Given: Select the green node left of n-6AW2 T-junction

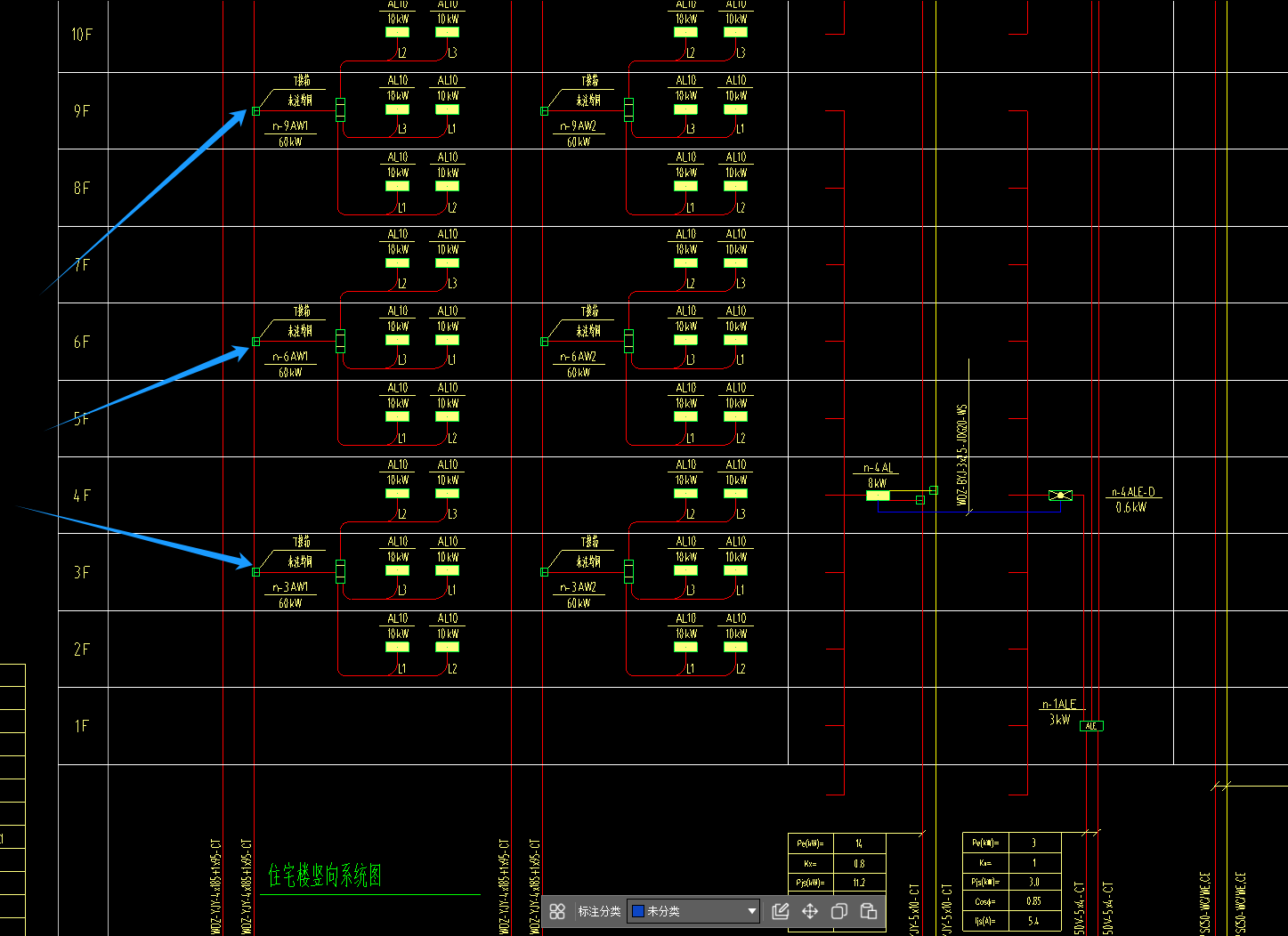Looking at the screenshot, I should 544,342.
